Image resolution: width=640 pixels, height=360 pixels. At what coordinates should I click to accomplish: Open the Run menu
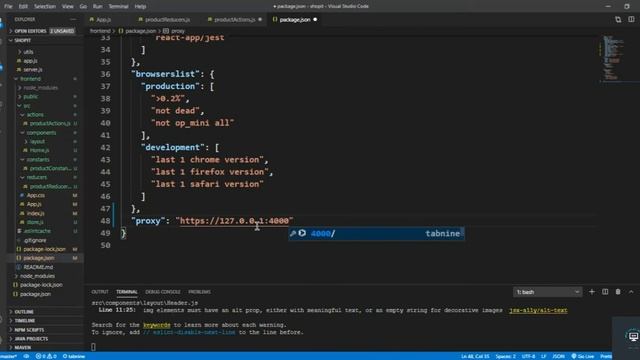(98, 7)
